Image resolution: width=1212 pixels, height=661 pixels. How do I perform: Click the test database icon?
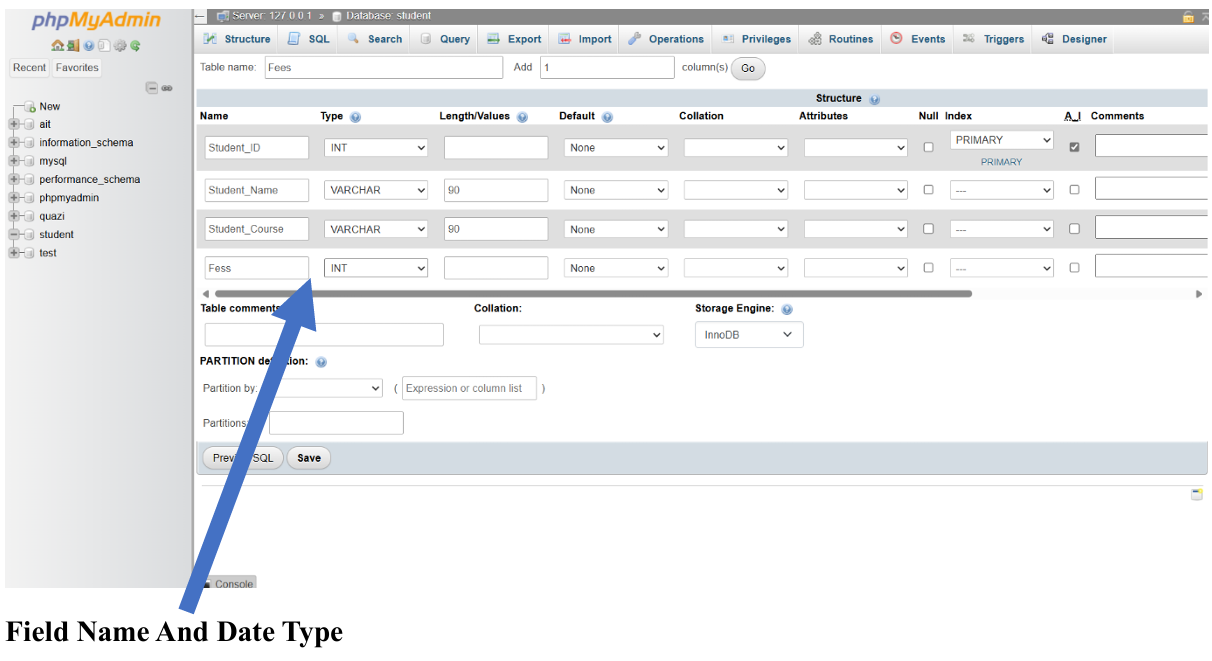coord(29,253)
